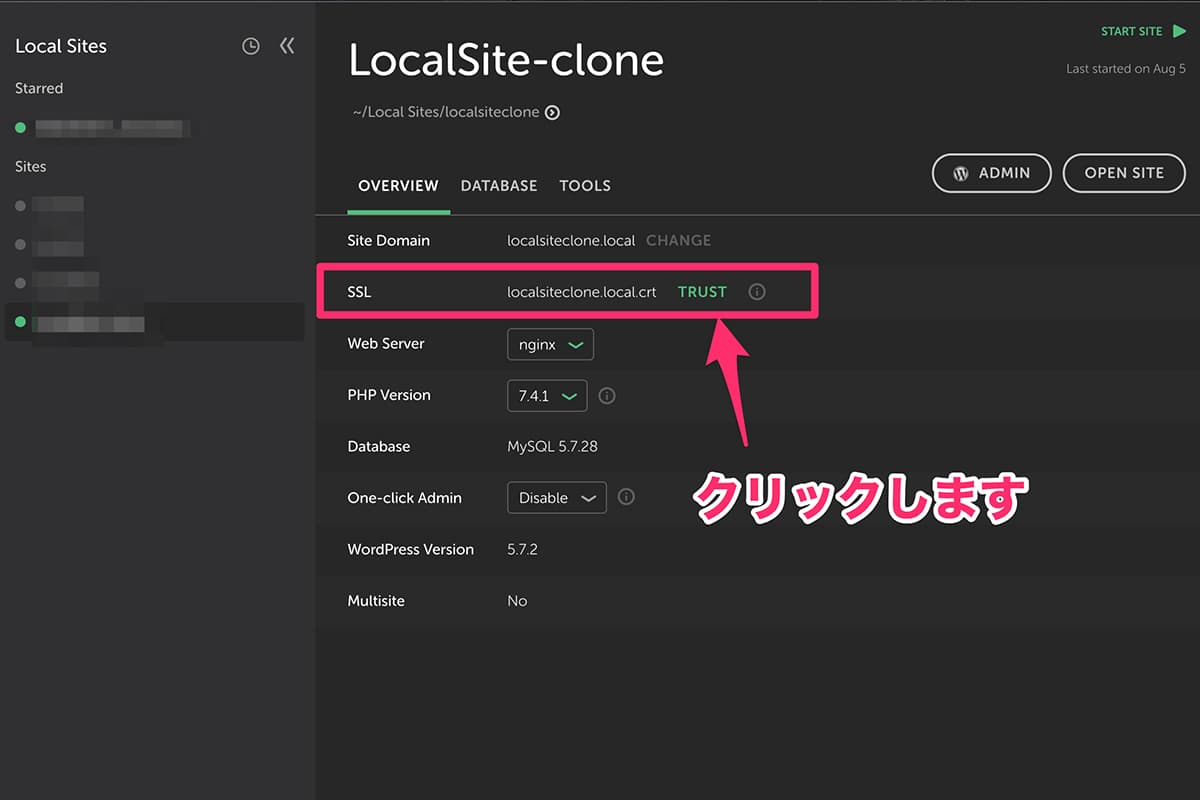Open the Web Server nginx dropdown

point(550,344)
